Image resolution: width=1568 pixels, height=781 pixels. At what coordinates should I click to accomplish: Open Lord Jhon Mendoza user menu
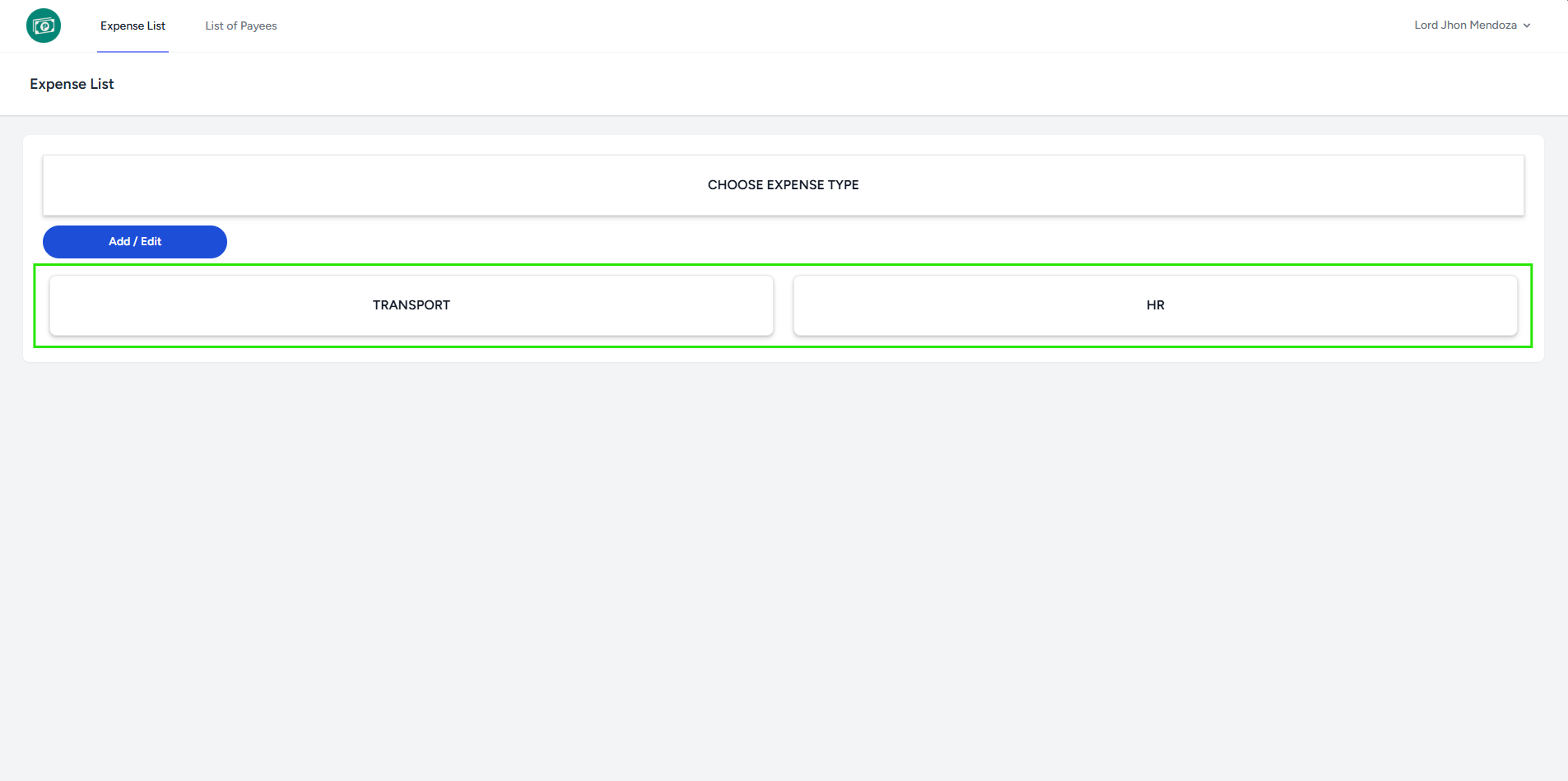(x=1472, y=25)
